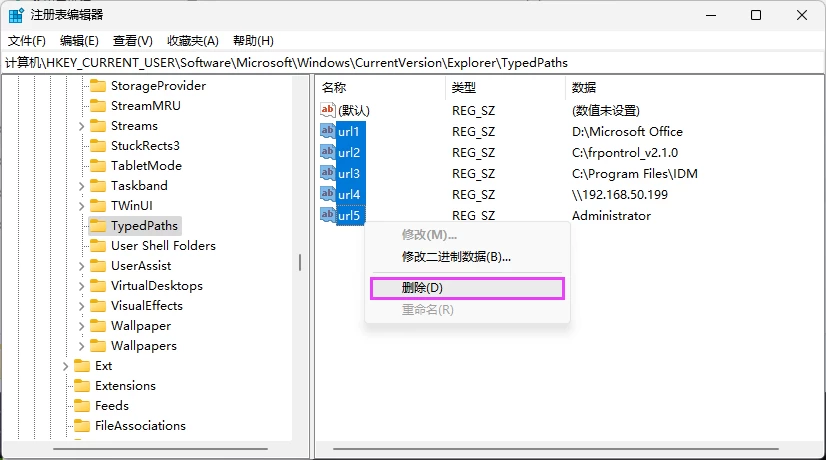Image resolution: width=826 pixels, height=460 pixels.
Task: Expand the VisualEffects key
Action: click(81, 306)
